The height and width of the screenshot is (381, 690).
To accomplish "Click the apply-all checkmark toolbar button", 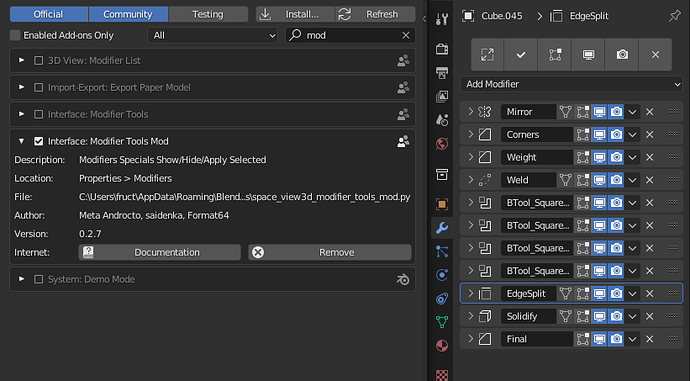I will click(x=521, y=55).
